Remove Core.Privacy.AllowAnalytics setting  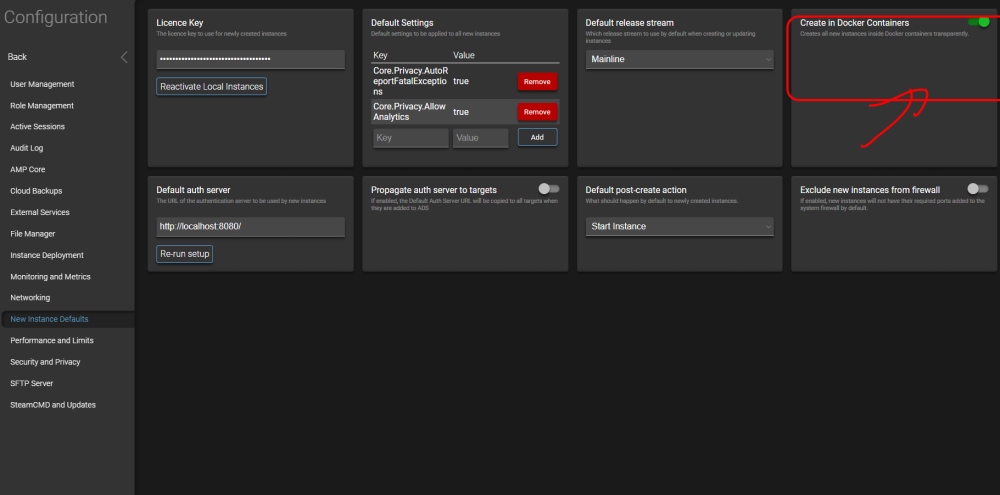(537, 112)
